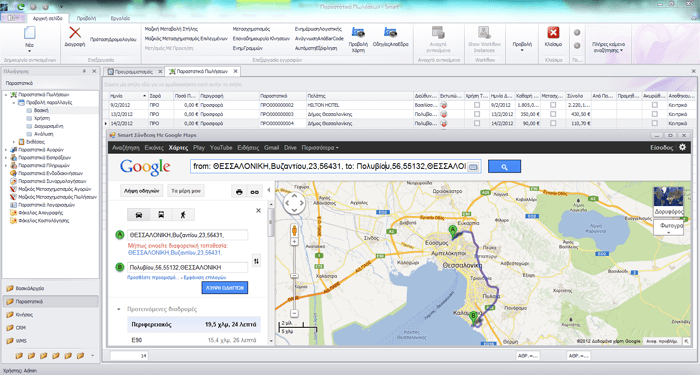Screen dimensions: 700x375
Task: Toggle Ακυρωθ. checkbox in 13/2/2012 row
Action: coord(654,114)
